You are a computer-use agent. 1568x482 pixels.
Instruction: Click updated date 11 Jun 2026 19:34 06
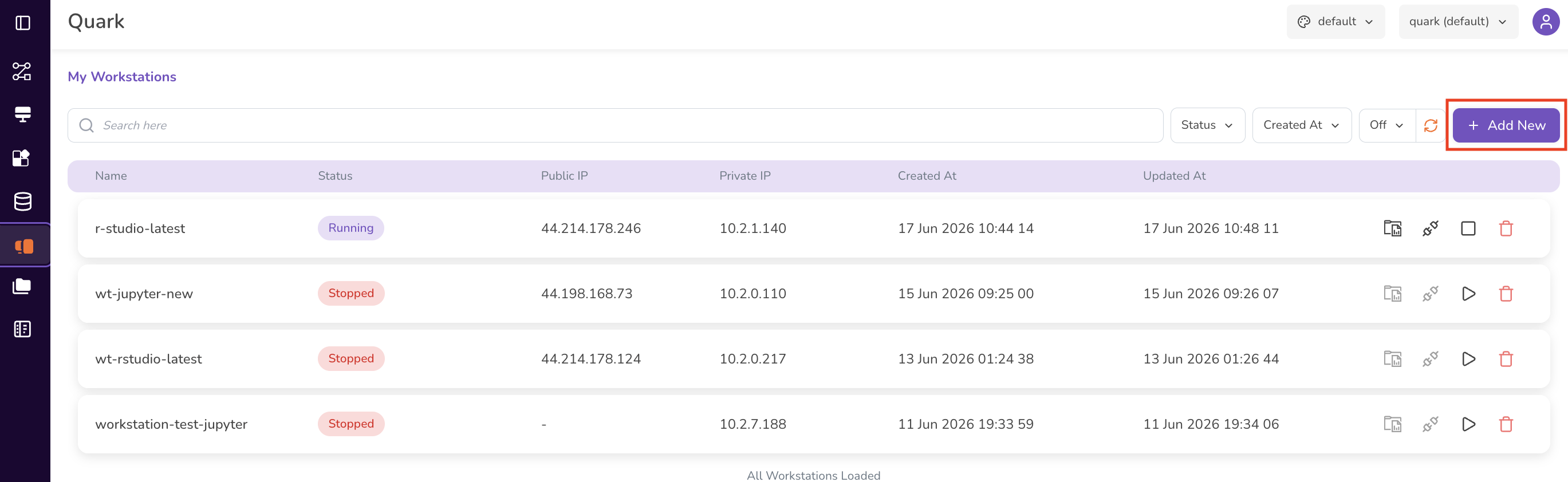click(1211, 424)
